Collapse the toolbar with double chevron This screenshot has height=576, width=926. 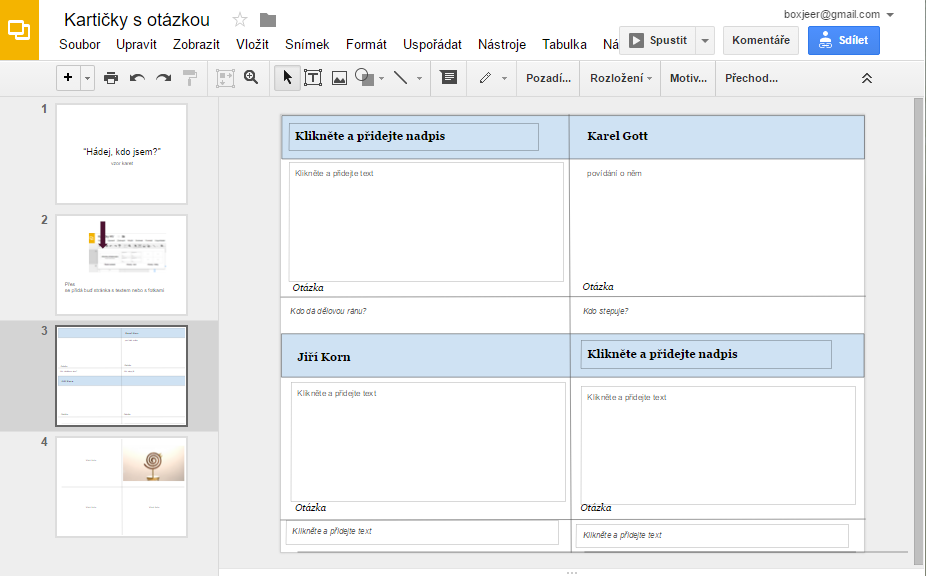click(866, 78)
